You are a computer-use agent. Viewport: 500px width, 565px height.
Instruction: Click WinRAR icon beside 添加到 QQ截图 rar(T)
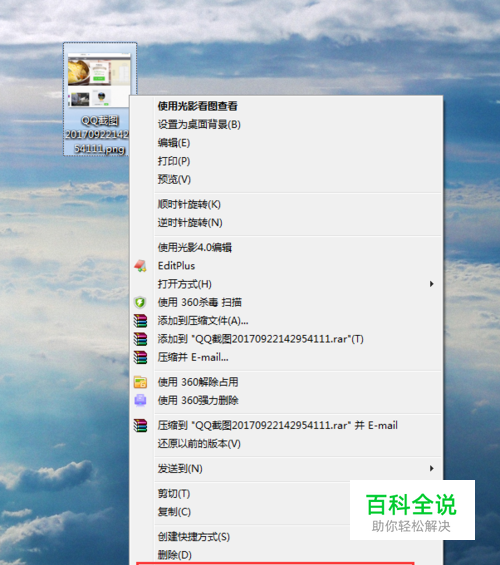click(x=140, y=339)
